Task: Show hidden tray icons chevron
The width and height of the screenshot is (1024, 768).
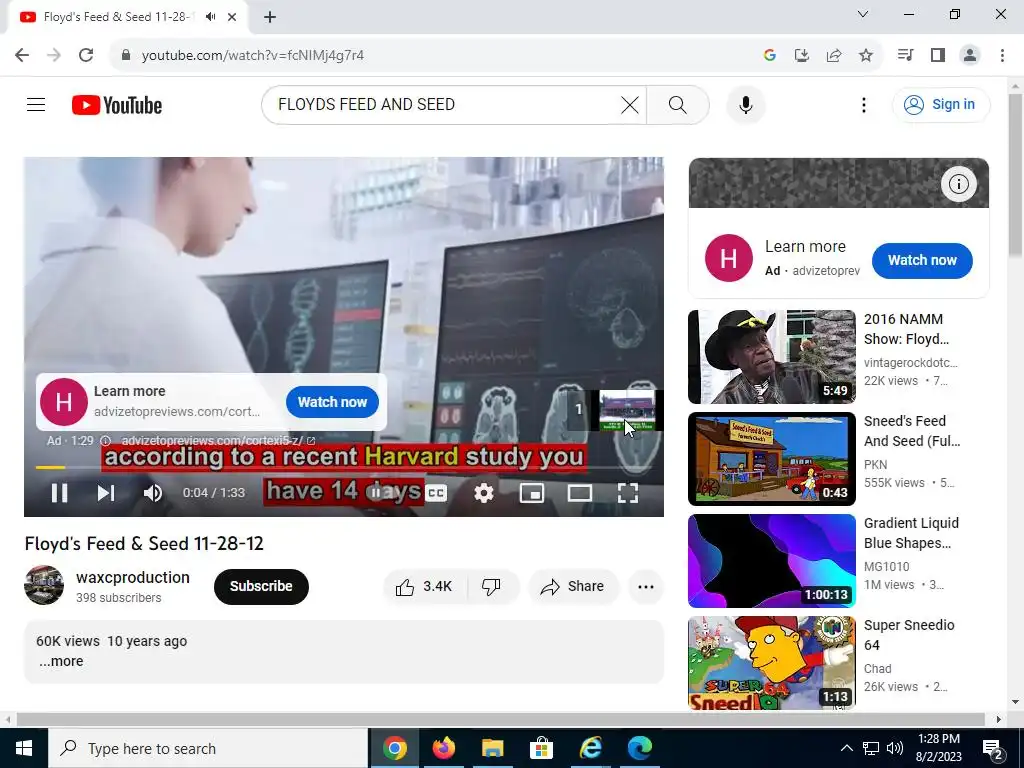Action: click(x=846, y=748)
